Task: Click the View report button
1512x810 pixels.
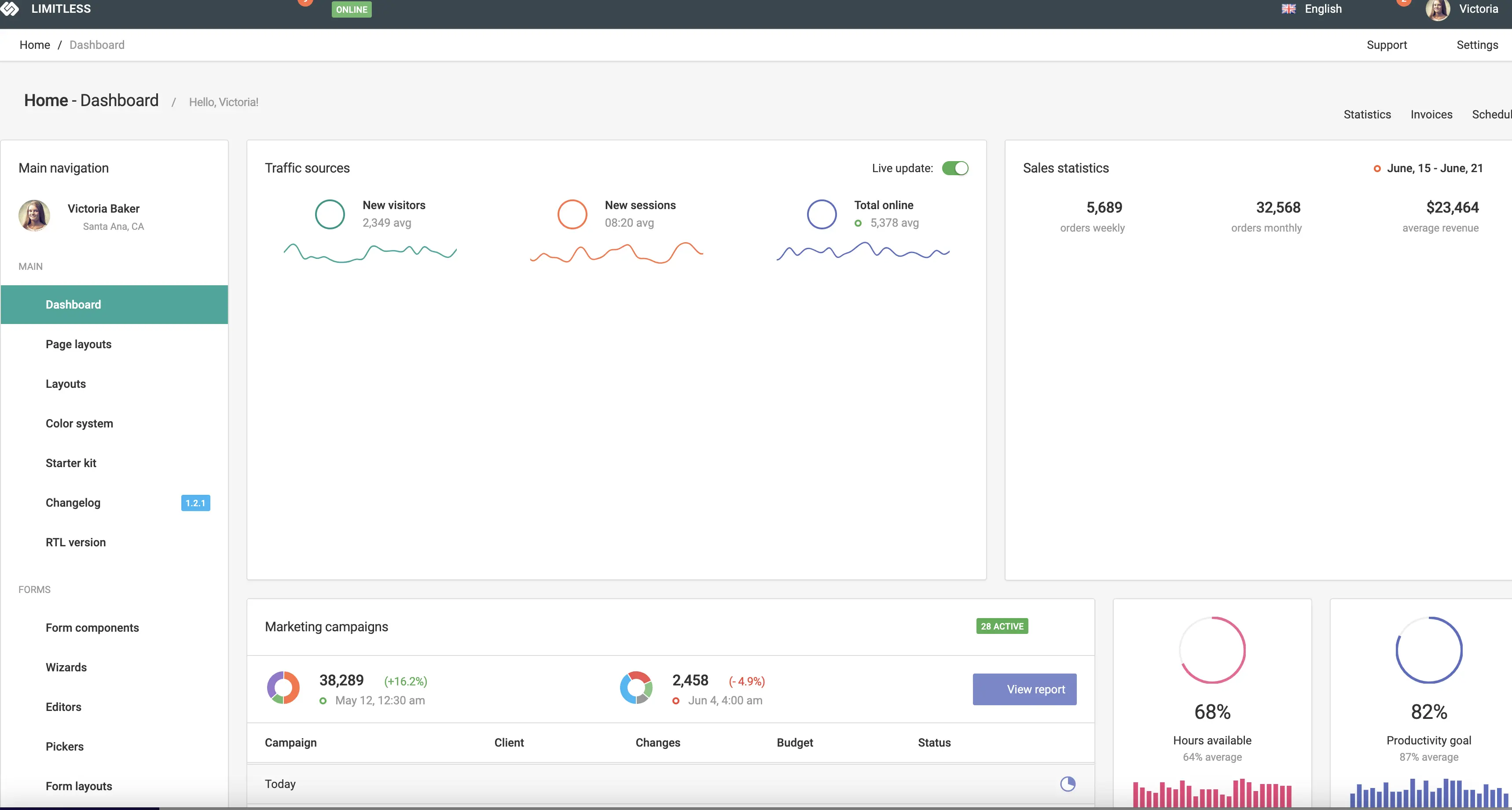Action: (x=1024, y=689)
